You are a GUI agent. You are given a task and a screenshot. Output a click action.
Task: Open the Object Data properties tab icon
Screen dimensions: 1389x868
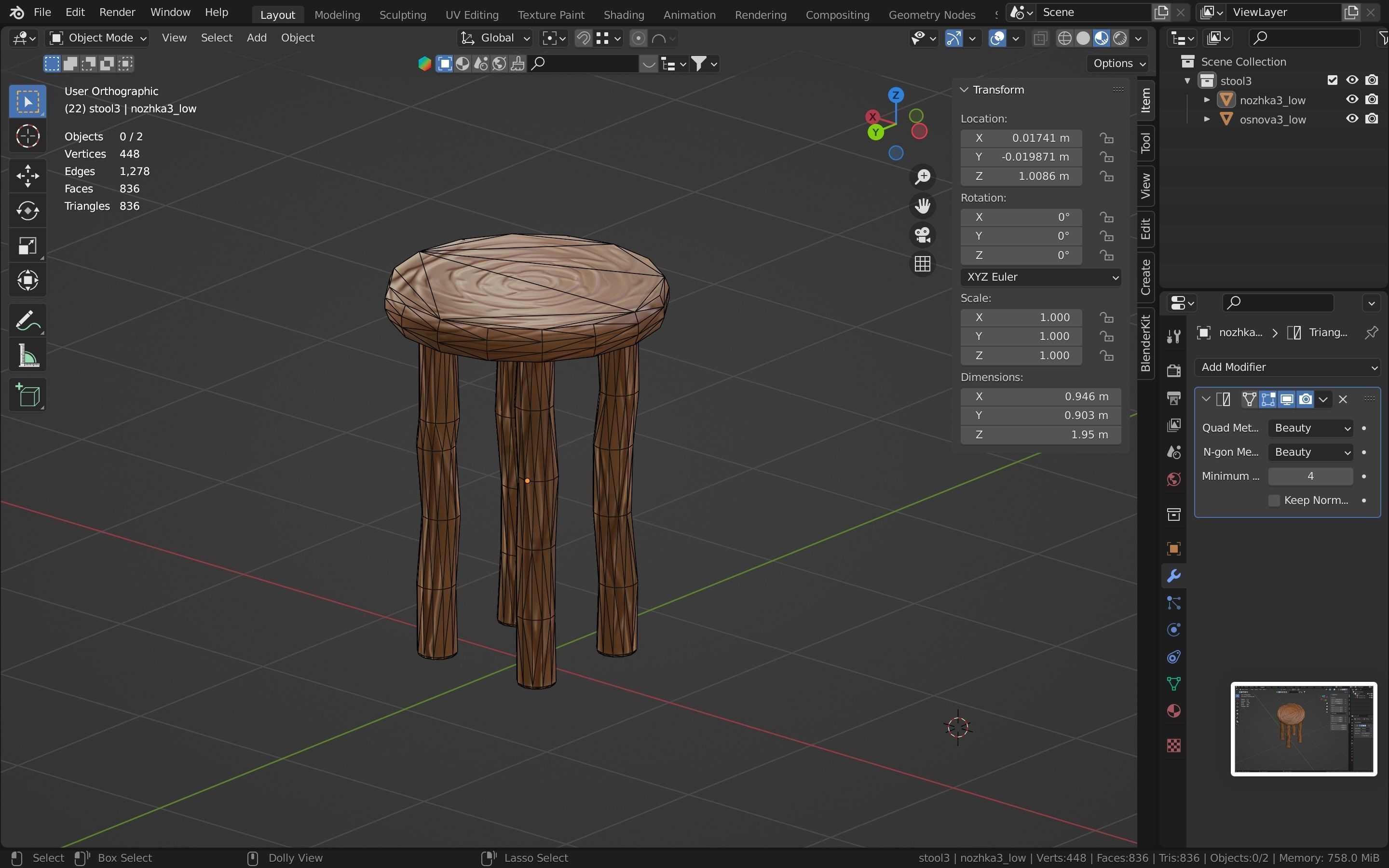pos(1173,684)
